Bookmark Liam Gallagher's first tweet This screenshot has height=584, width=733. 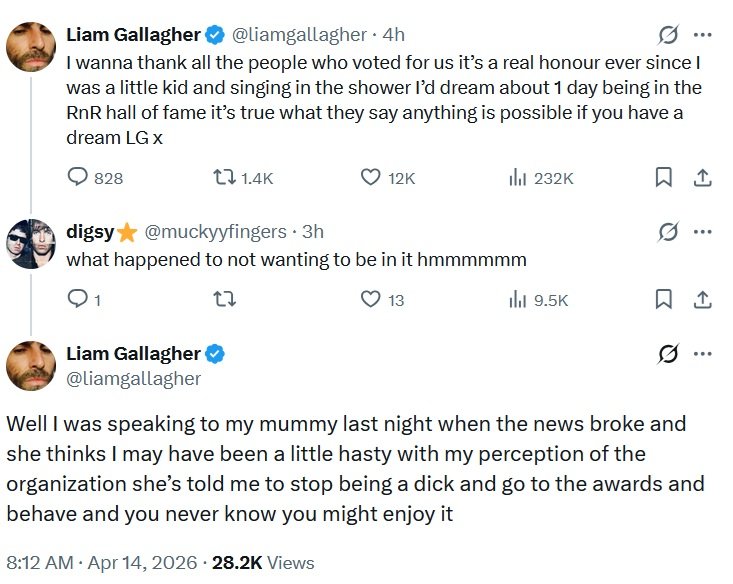pyautogui.click(x=663, y=177)
